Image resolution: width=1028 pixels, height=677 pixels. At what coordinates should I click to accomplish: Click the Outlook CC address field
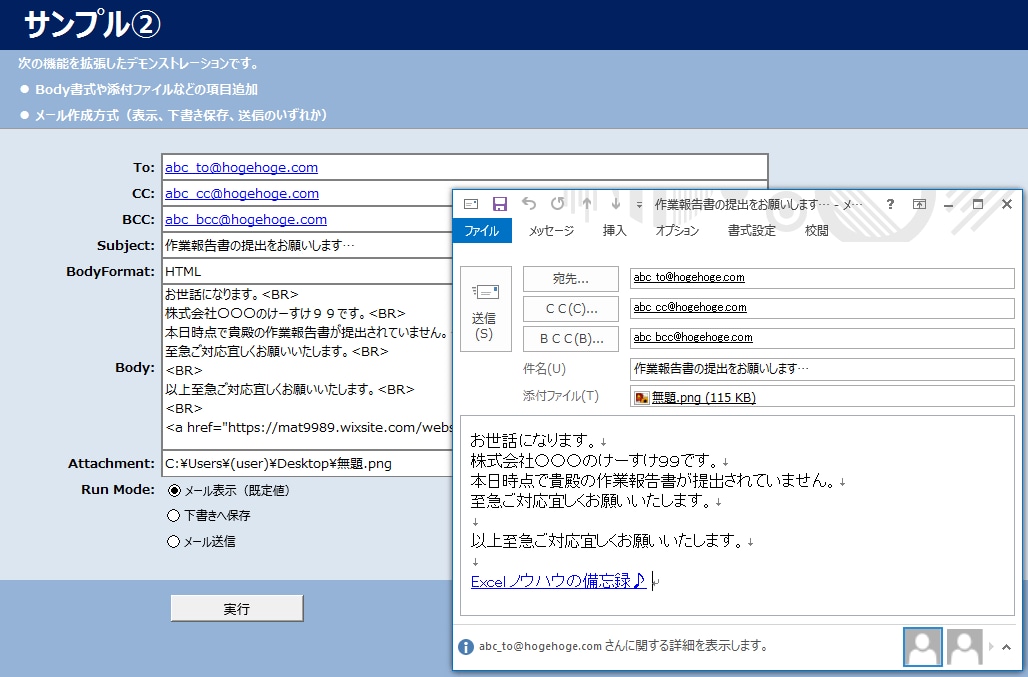click(x=822, y=308)
